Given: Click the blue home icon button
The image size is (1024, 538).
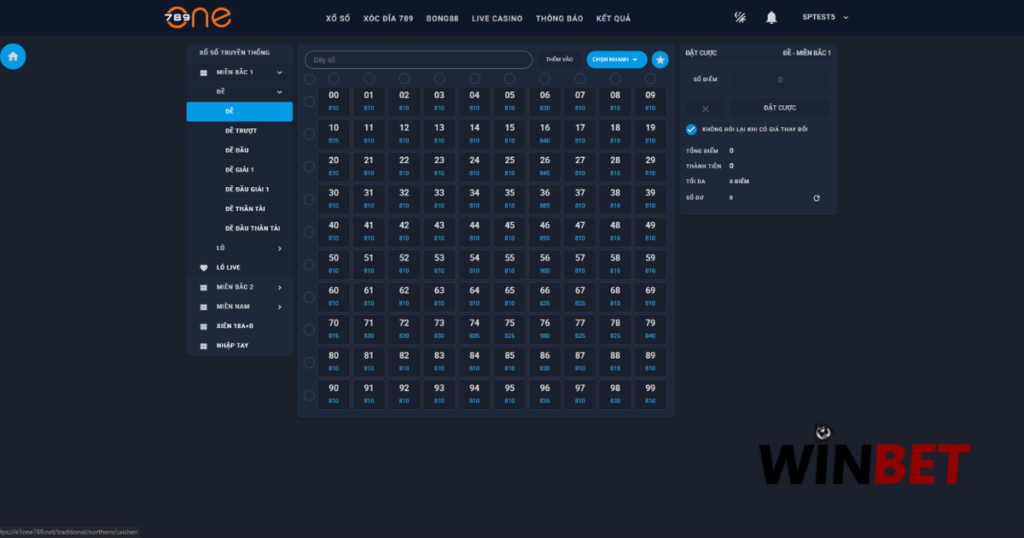Looking at the screenshot, I should 13,57.
